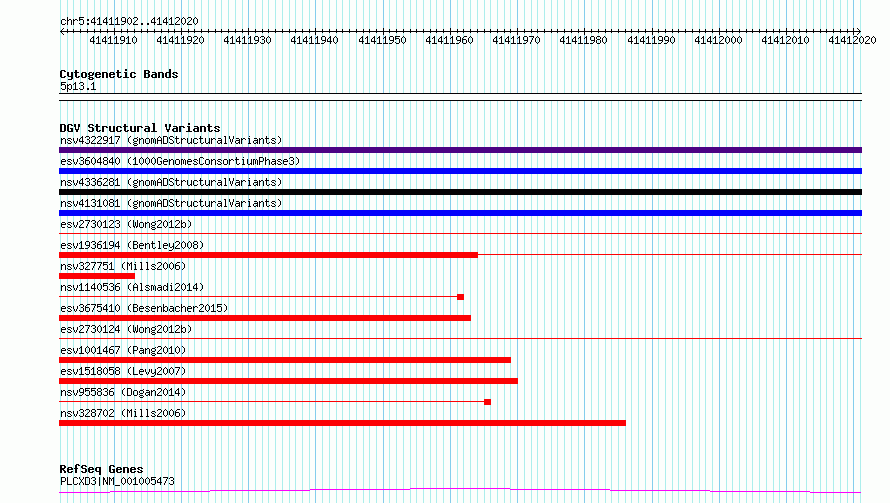Click the long red nsv328702 variant bar
This screenshot has width=890, height=503.
coord(342,423)
